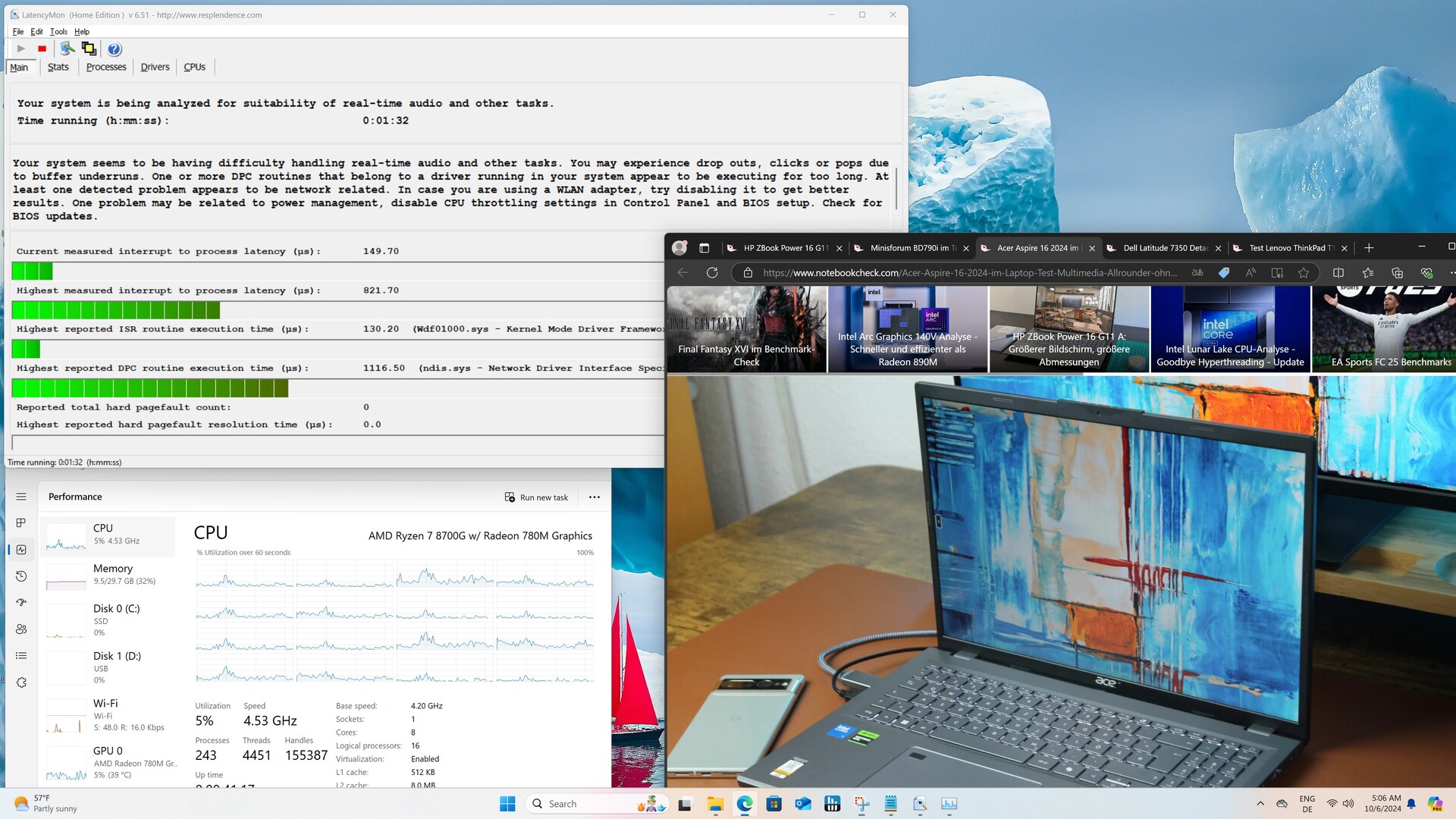Enter Immersive Reader via book icon
The height and width of the screenshot is (819, 1456).
[x=1277, y=273]
